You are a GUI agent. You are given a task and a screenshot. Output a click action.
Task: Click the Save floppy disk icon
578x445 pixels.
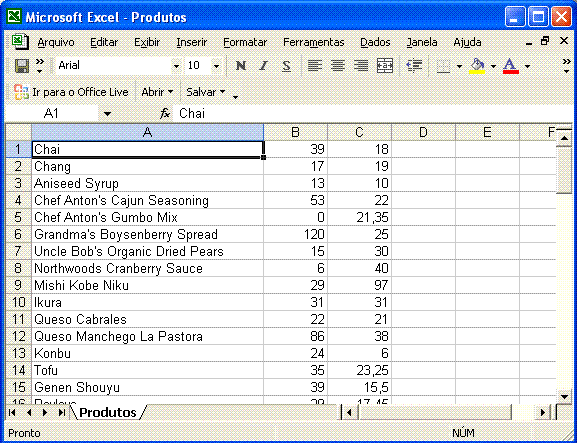pyautogui.click(x=22, y=66)
